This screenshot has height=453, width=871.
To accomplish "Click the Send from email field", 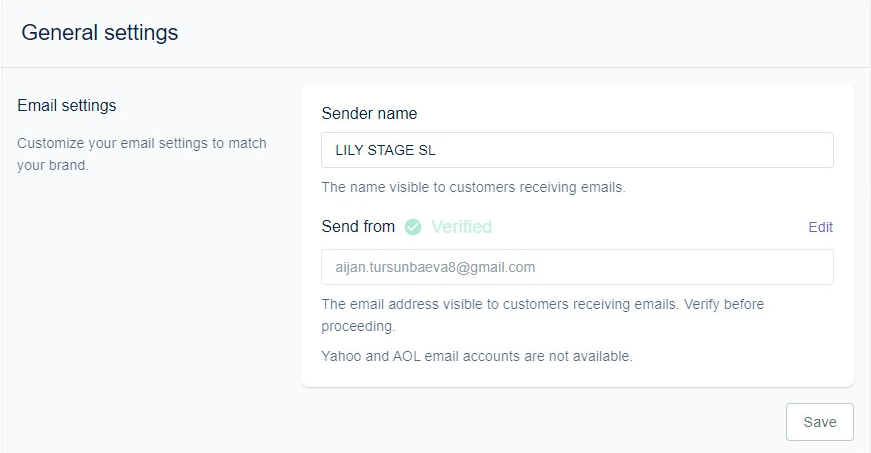I will pos(577,267).
